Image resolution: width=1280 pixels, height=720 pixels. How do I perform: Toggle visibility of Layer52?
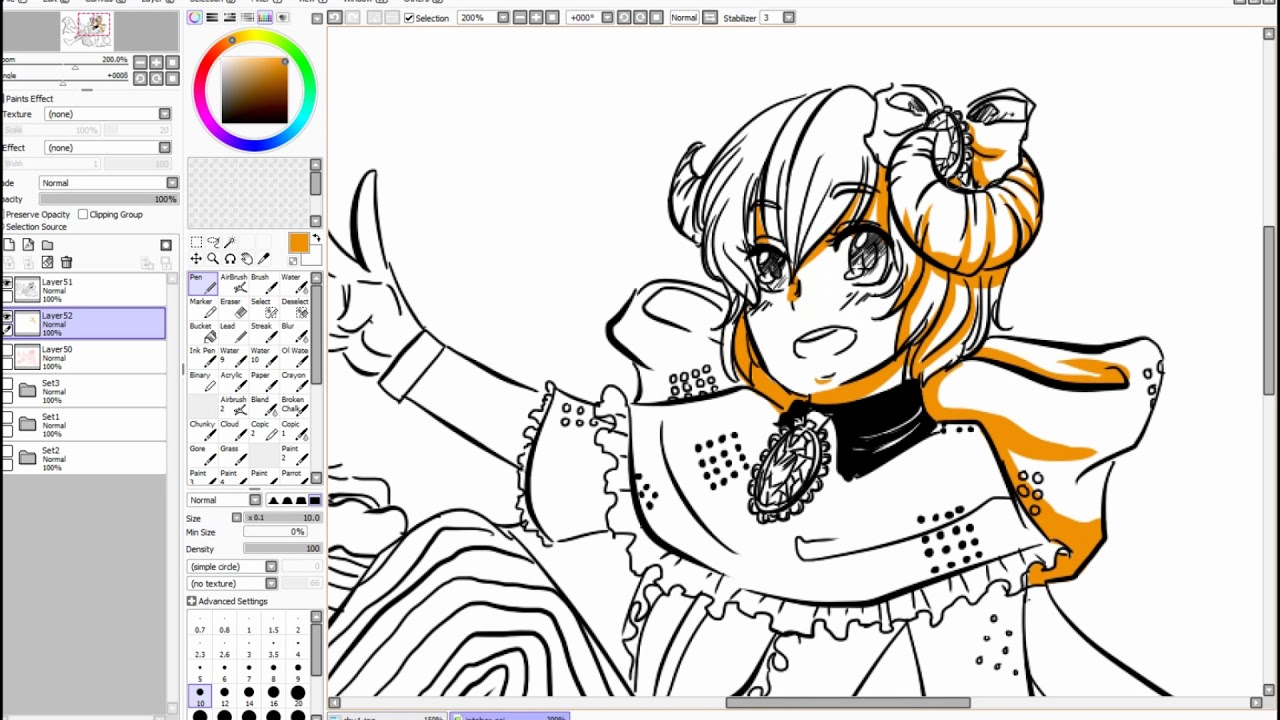pos(7,317)
